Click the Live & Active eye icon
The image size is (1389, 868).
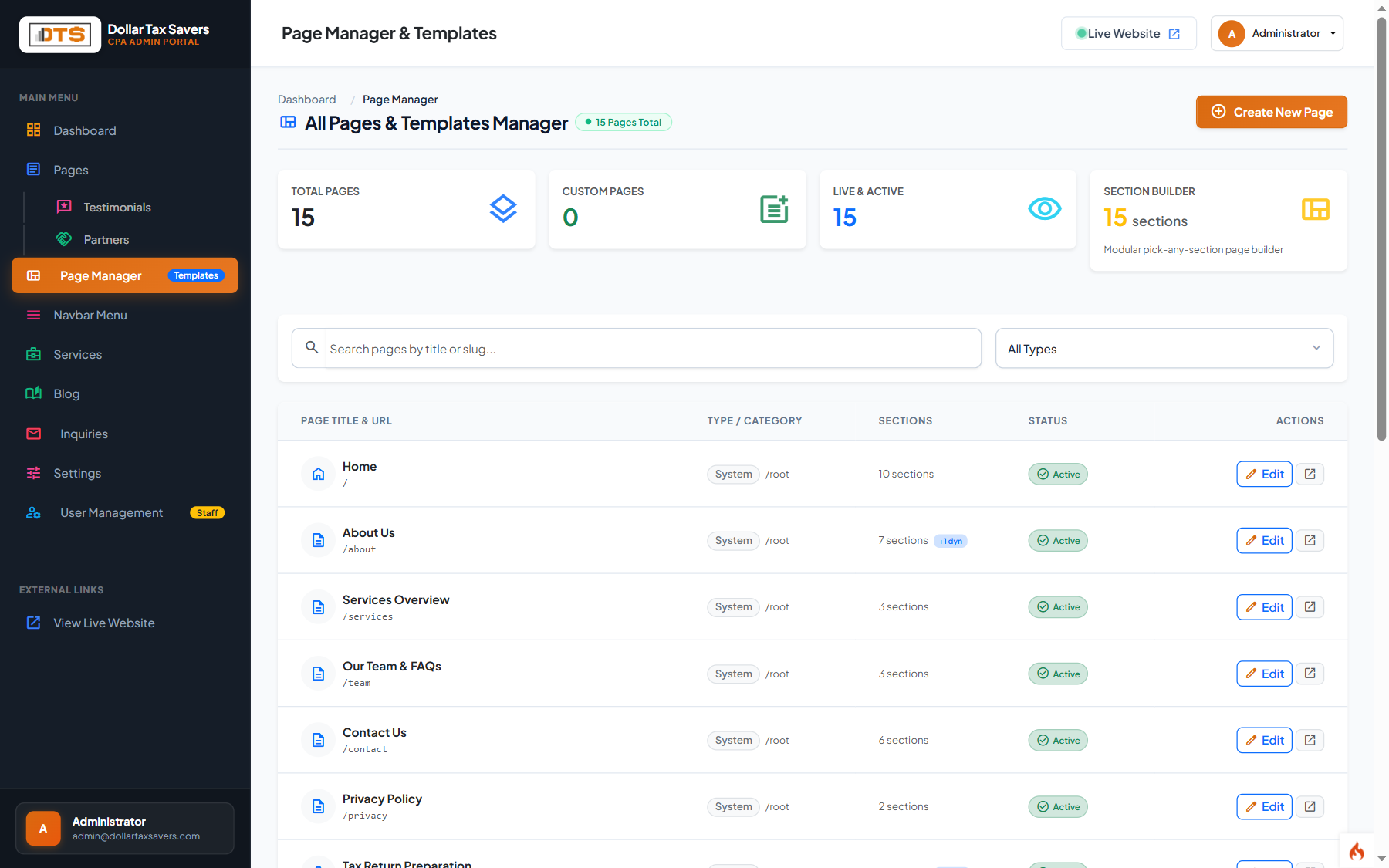(x=1045, y=208)
